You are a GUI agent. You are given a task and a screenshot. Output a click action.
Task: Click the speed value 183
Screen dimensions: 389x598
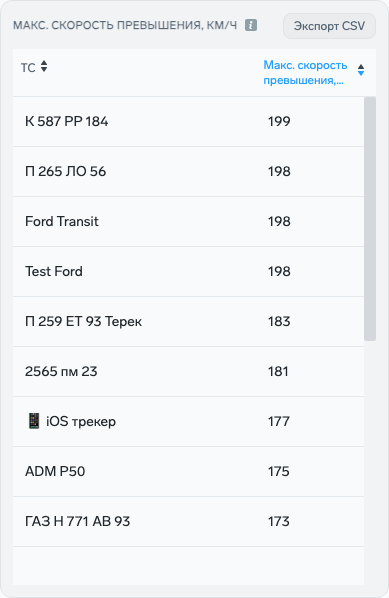279,321
